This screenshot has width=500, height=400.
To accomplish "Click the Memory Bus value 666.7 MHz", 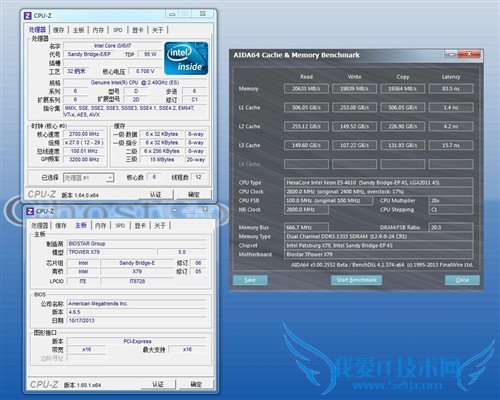I will [x=306, y=227].
